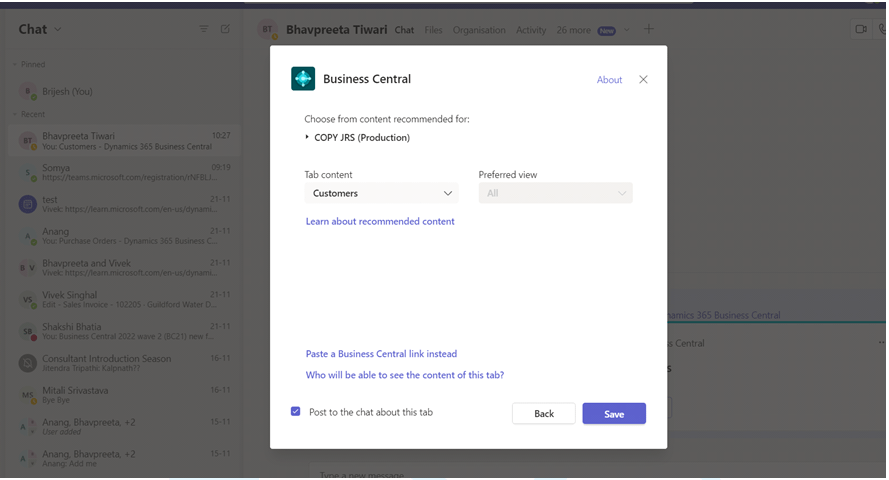Click the Save button
This screenshot has width=889, height=480.
pyautogui.click(x=614, y=414)
